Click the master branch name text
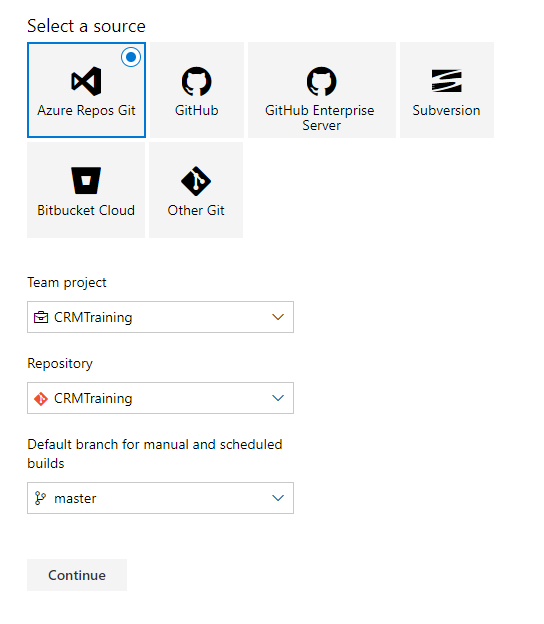 75,499
